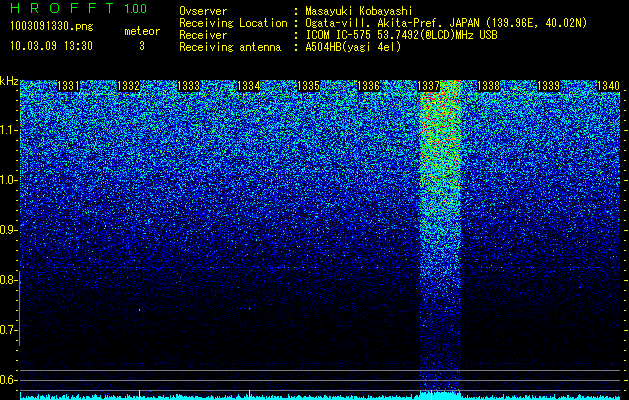
Task: Select the 0.6 kHz frequency label
Action: (x=8, y=380)
